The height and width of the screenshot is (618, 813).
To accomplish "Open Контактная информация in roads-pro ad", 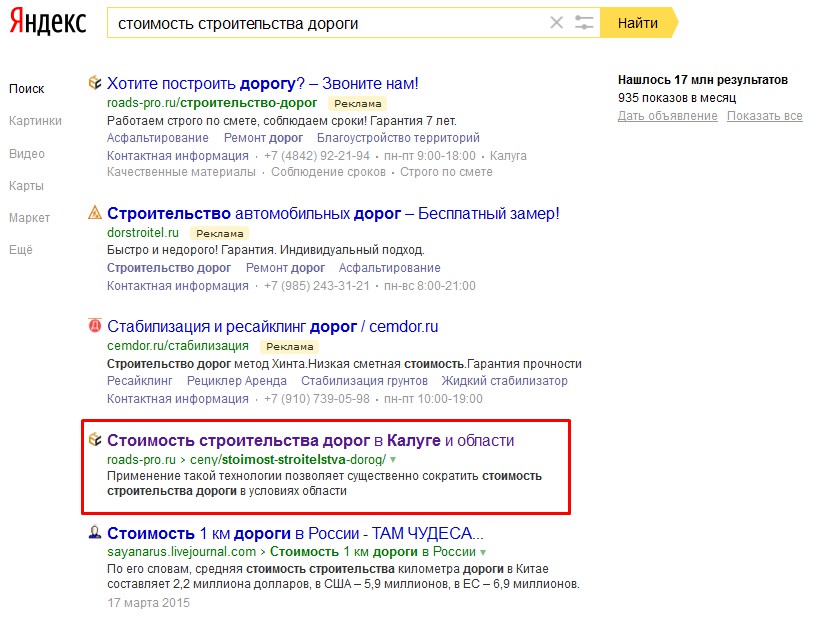I will [x=178, y=156].
